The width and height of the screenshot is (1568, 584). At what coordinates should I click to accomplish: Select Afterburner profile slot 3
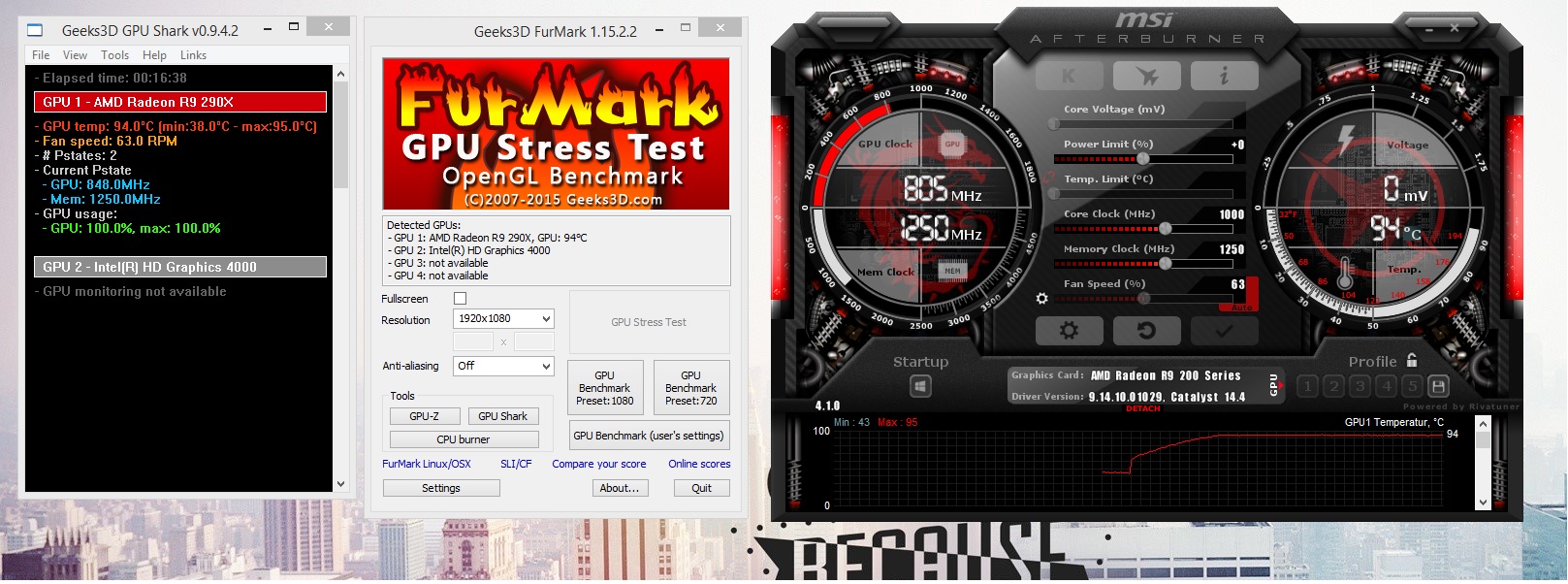coord(1360,386)
